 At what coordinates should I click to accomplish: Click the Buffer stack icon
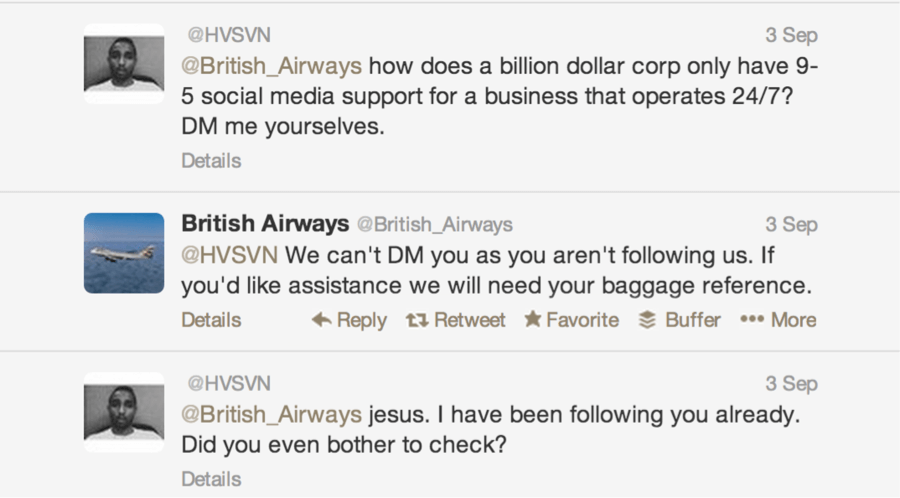point(647,320)
